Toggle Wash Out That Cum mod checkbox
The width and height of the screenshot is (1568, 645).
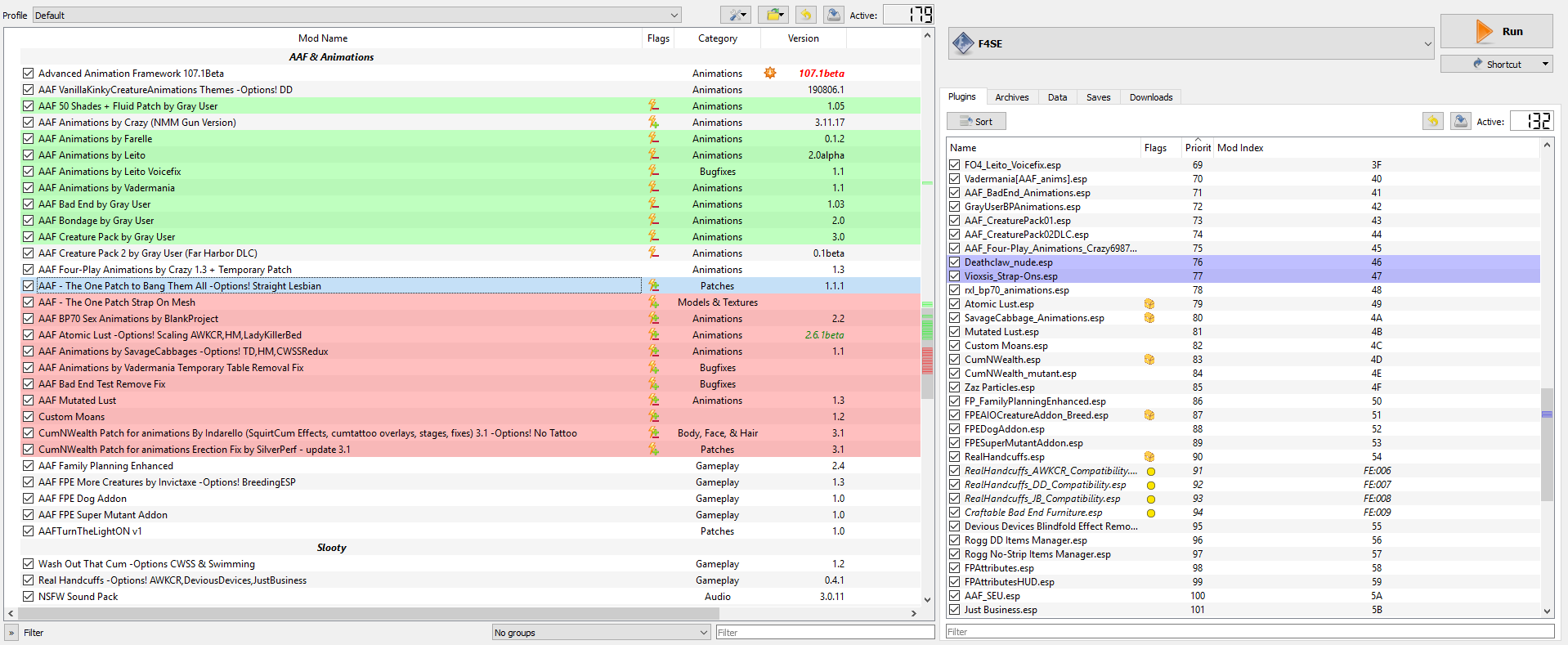pos(29,563)
